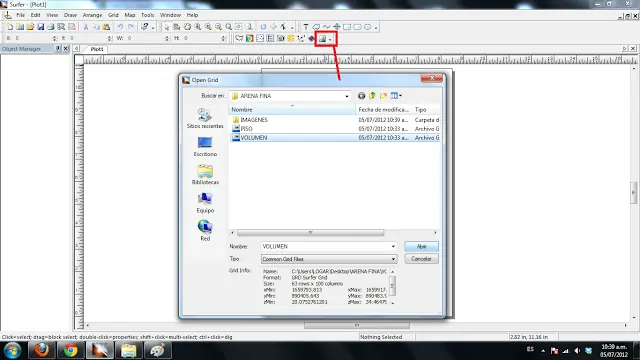Screen dimensions: 640x360
Task: Open the File menu
Action: coord(20,15)
